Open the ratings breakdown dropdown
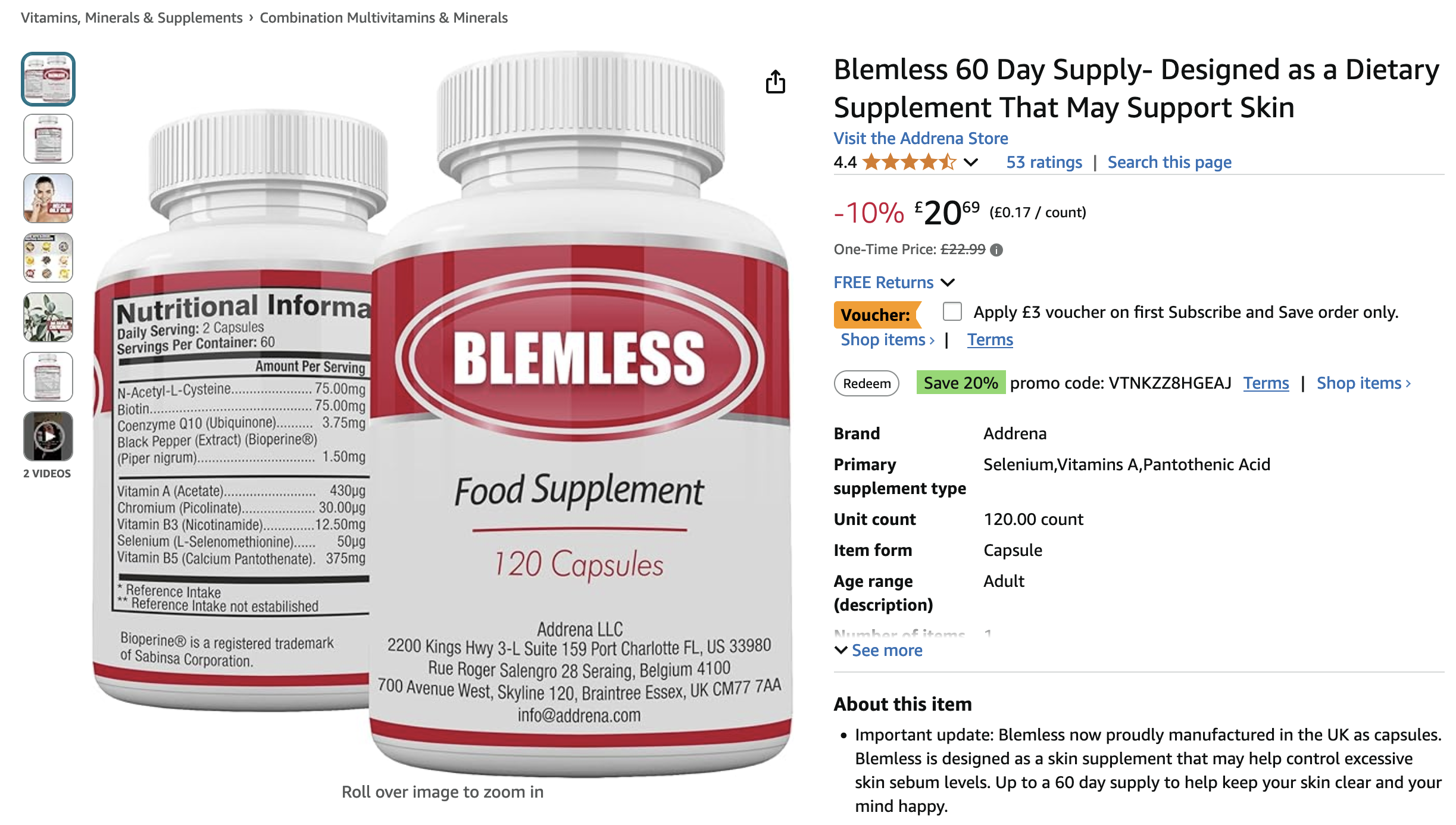The image size is (1456, 825). [970, 162]
